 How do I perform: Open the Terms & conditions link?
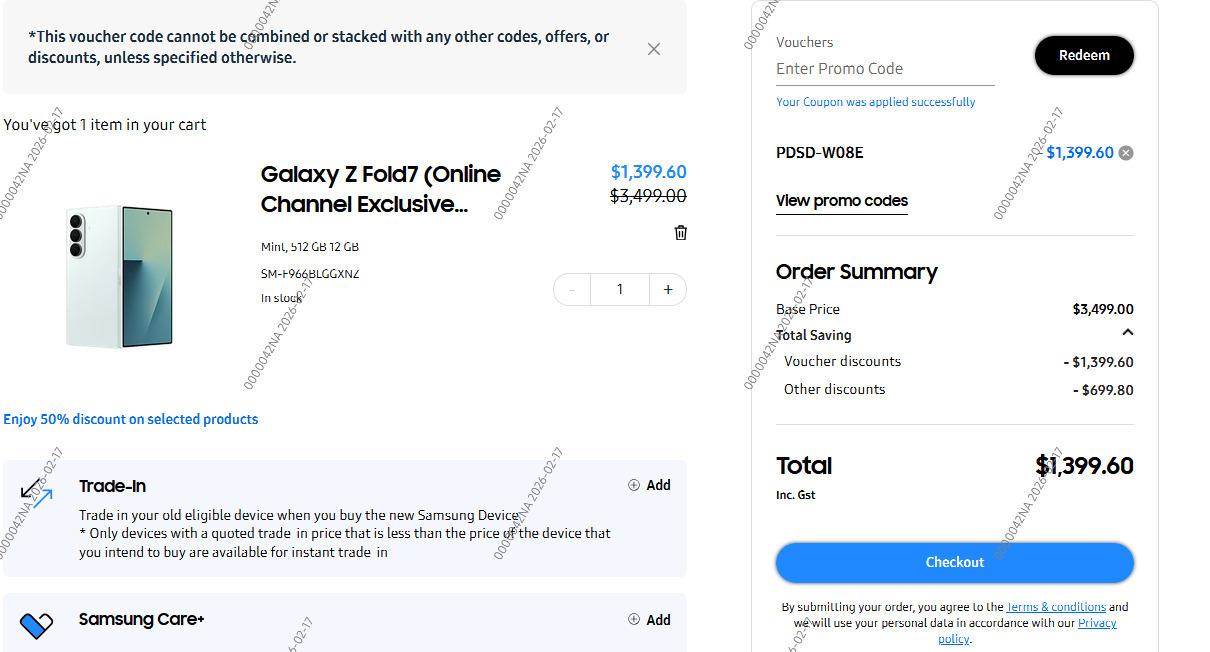1055,607
